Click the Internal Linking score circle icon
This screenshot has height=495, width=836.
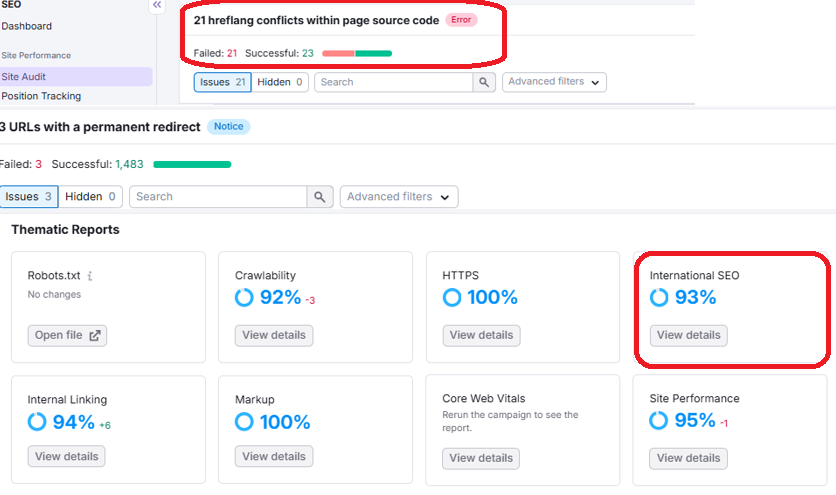click(x=37, y=422)
